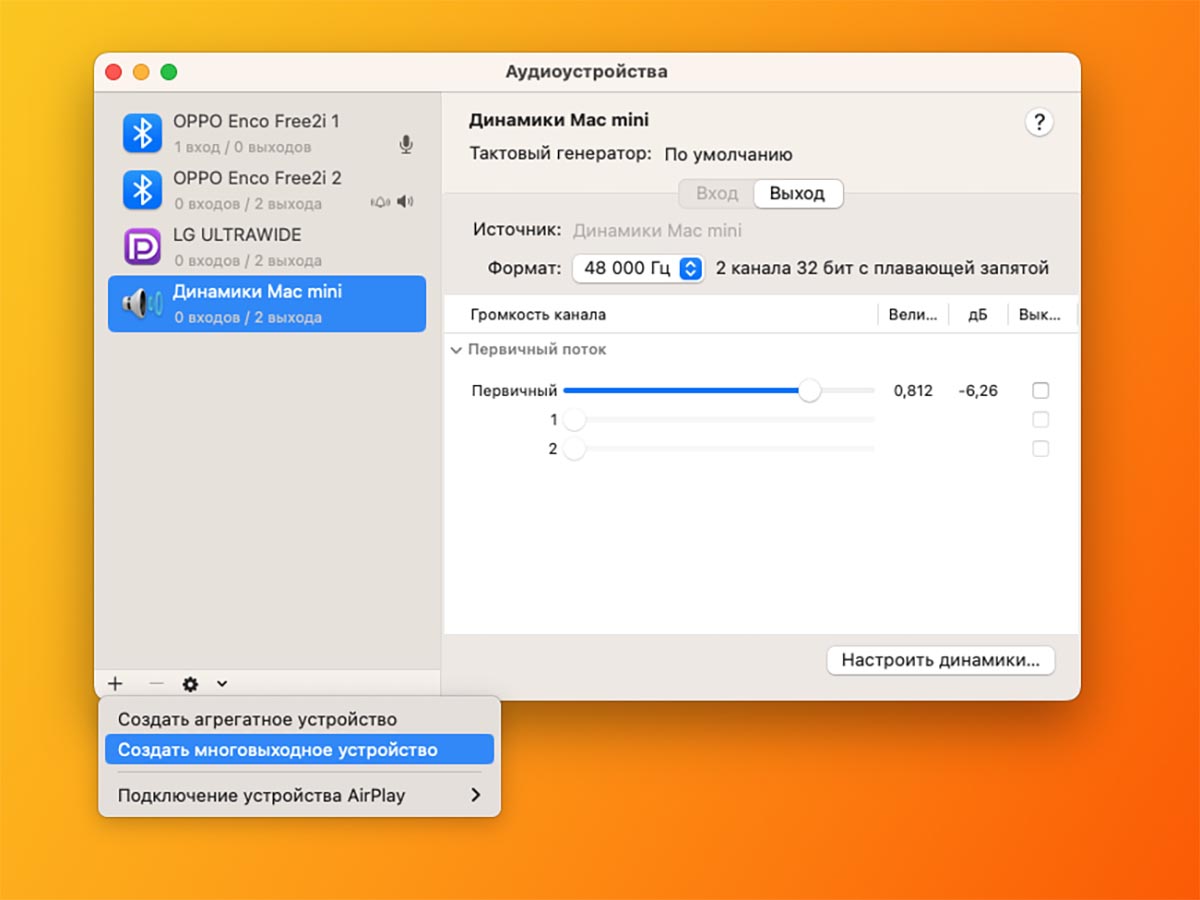Click the Настроить динамики button
1200x900 pixels.
coord(940,660)
